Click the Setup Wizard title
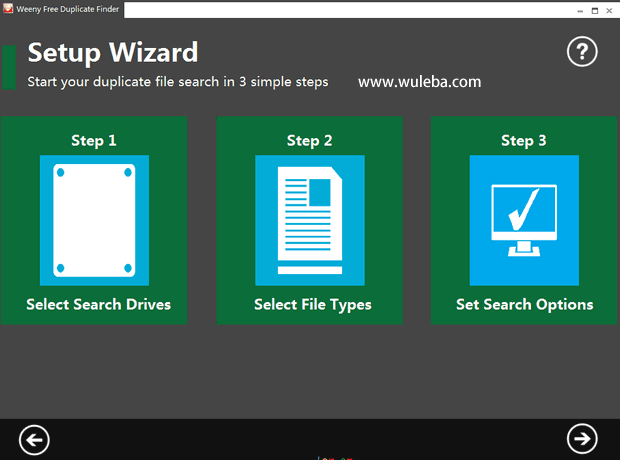The image size is (620, 460). (x=113, y=52)
